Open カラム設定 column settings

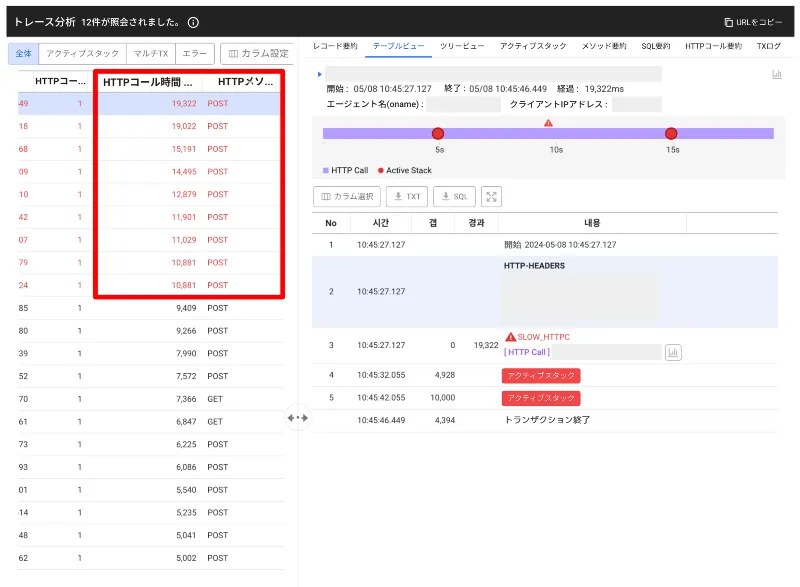pyautogui.click(x=258, y=54)
